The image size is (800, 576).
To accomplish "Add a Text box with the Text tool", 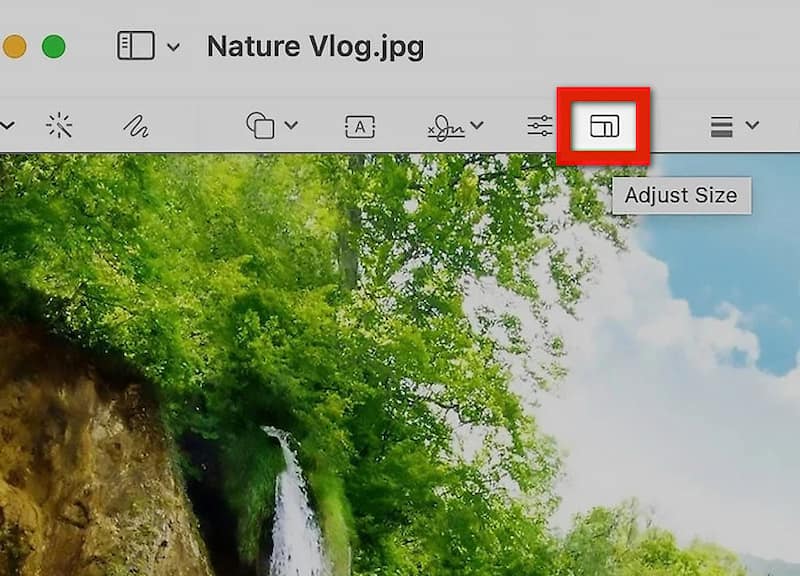I will 360,127.
